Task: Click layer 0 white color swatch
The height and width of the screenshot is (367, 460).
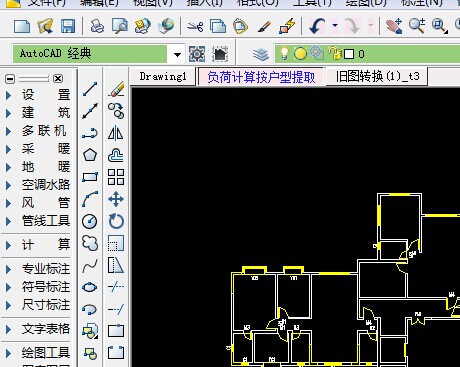Action: pos(349,54)
